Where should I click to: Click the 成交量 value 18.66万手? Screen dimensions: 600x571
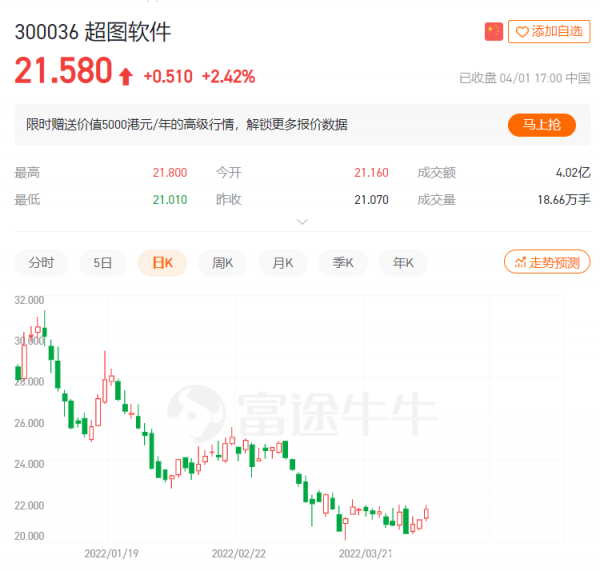[x=564, y=199]
